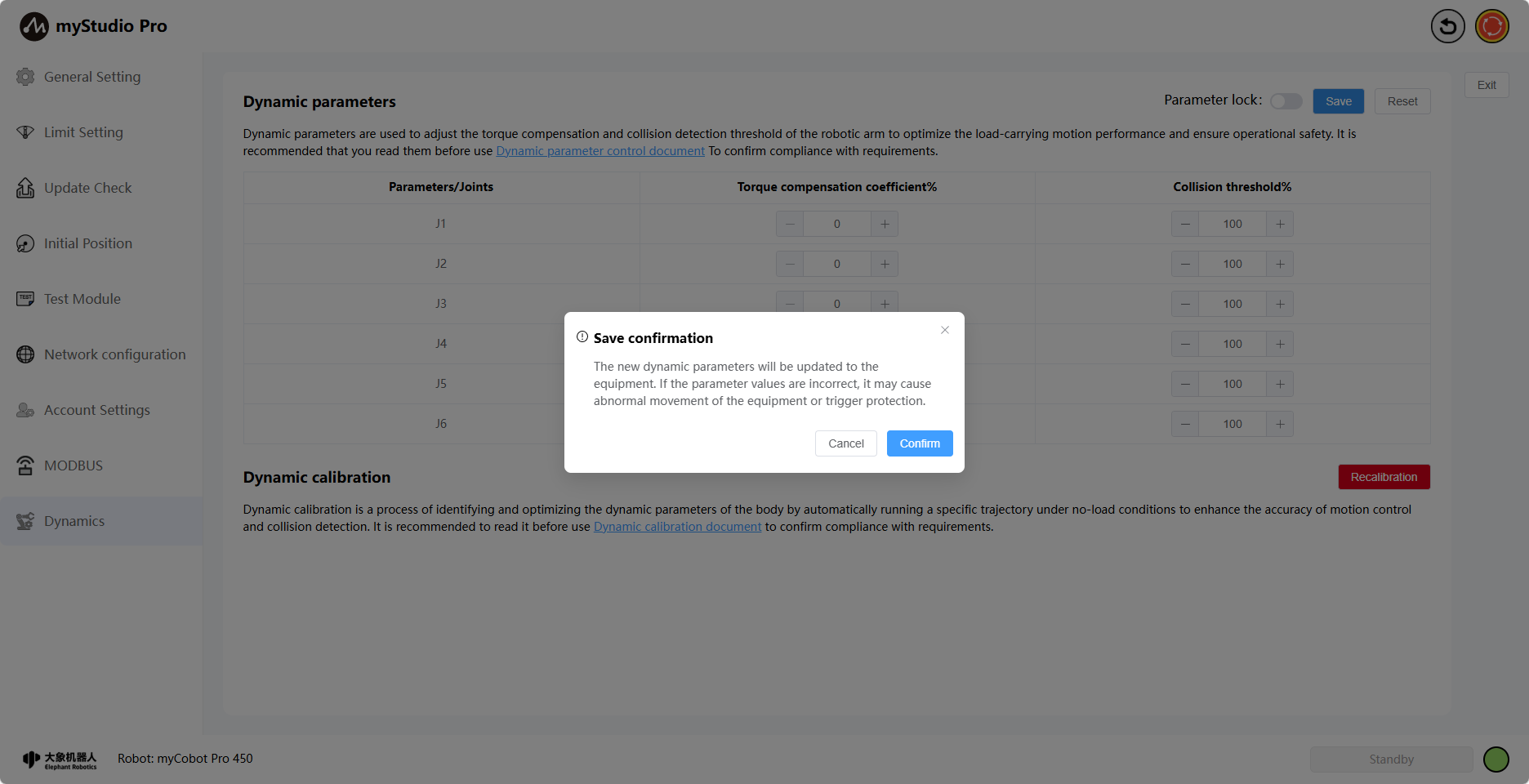Click the green status indicator circle

(1496, 759)
